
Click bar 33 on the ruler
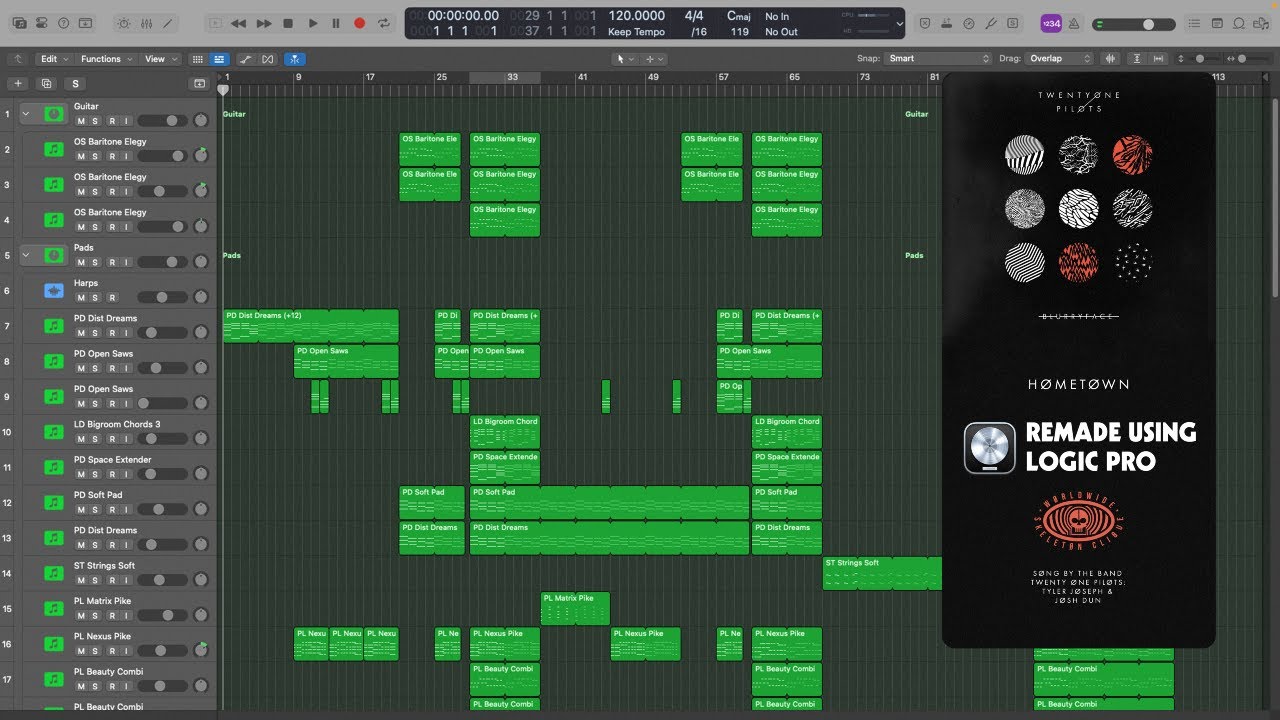click(x=512, y=77)
